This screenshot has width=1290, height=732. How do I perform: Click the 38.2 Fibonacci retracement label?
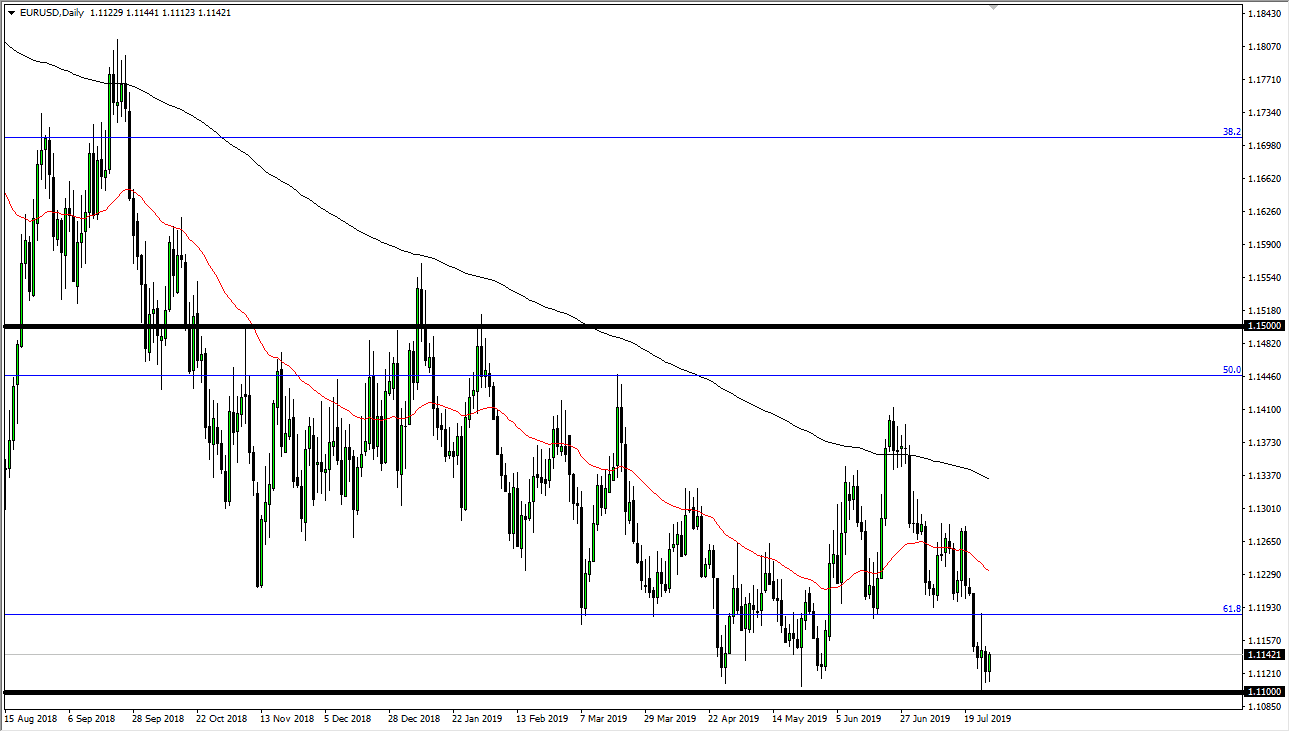click(x=1231, y=133)
